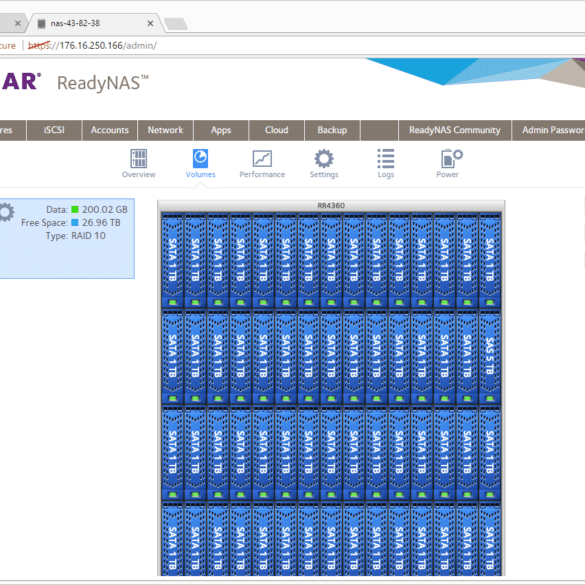Click the green Data color swatch
This screenshot has width=585, height=585.
tap(75, 209)
